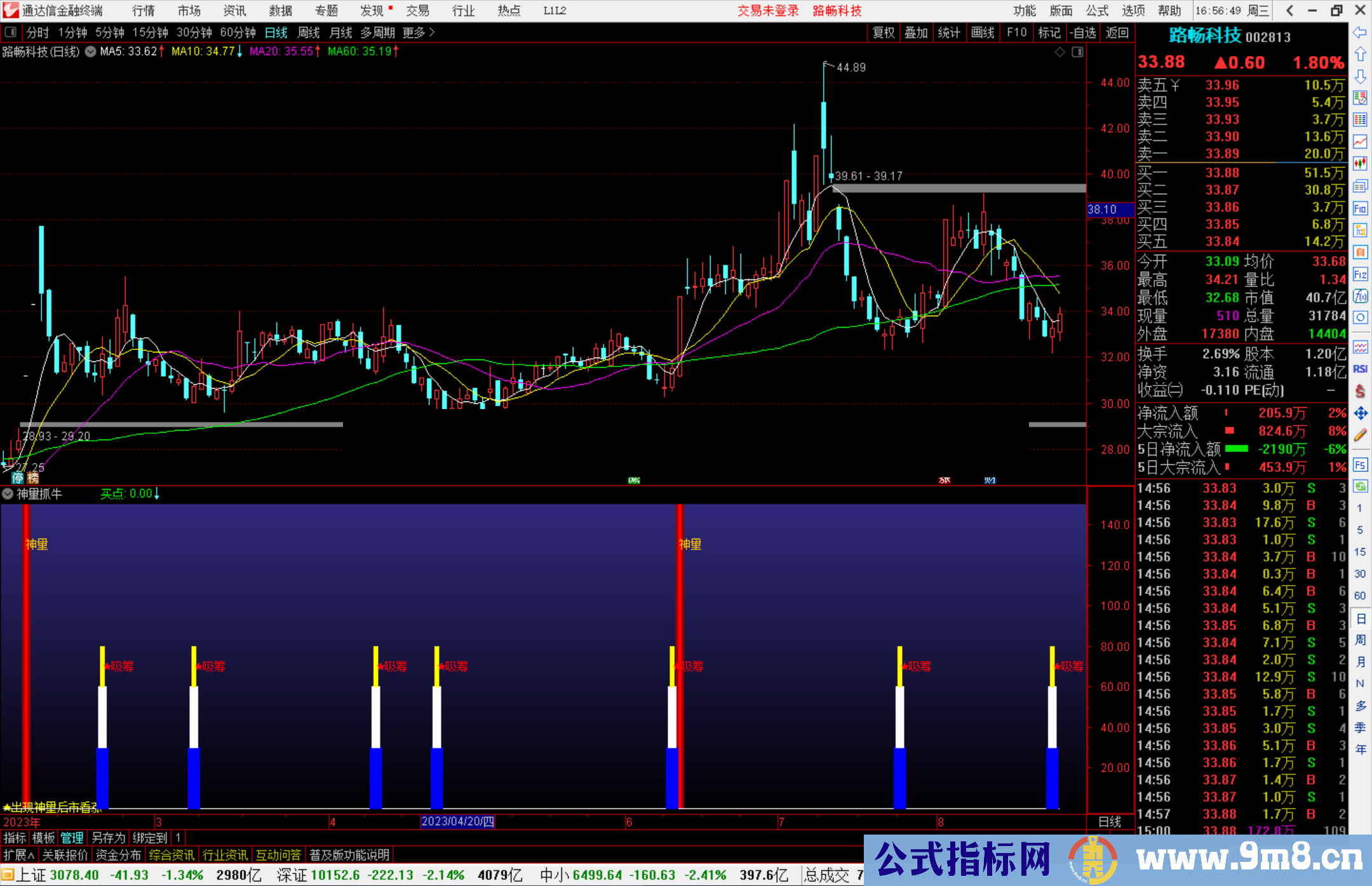
Task: Click the up-arrow previous stock icon
Action: pyautogui.click(x=1361, y=53)
